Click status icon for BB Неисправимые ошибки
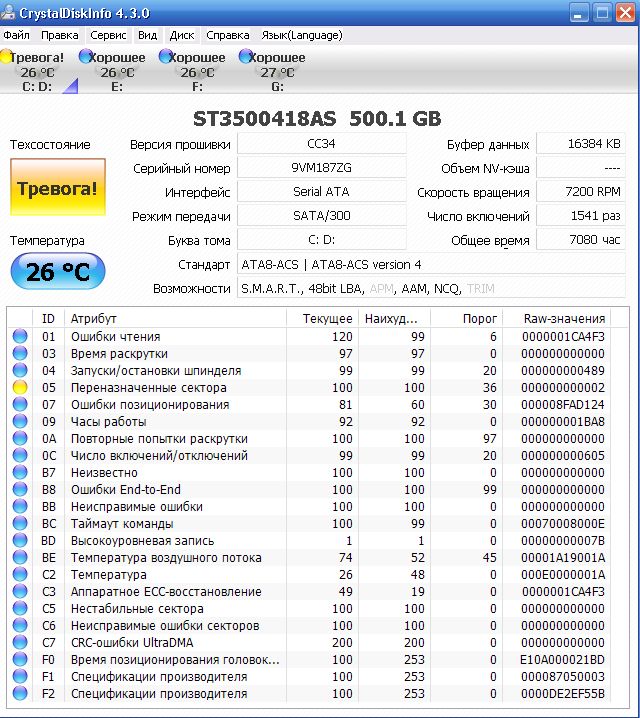Image resolution: width=640 pixels, height=718 pixels. tap(20, 506)
